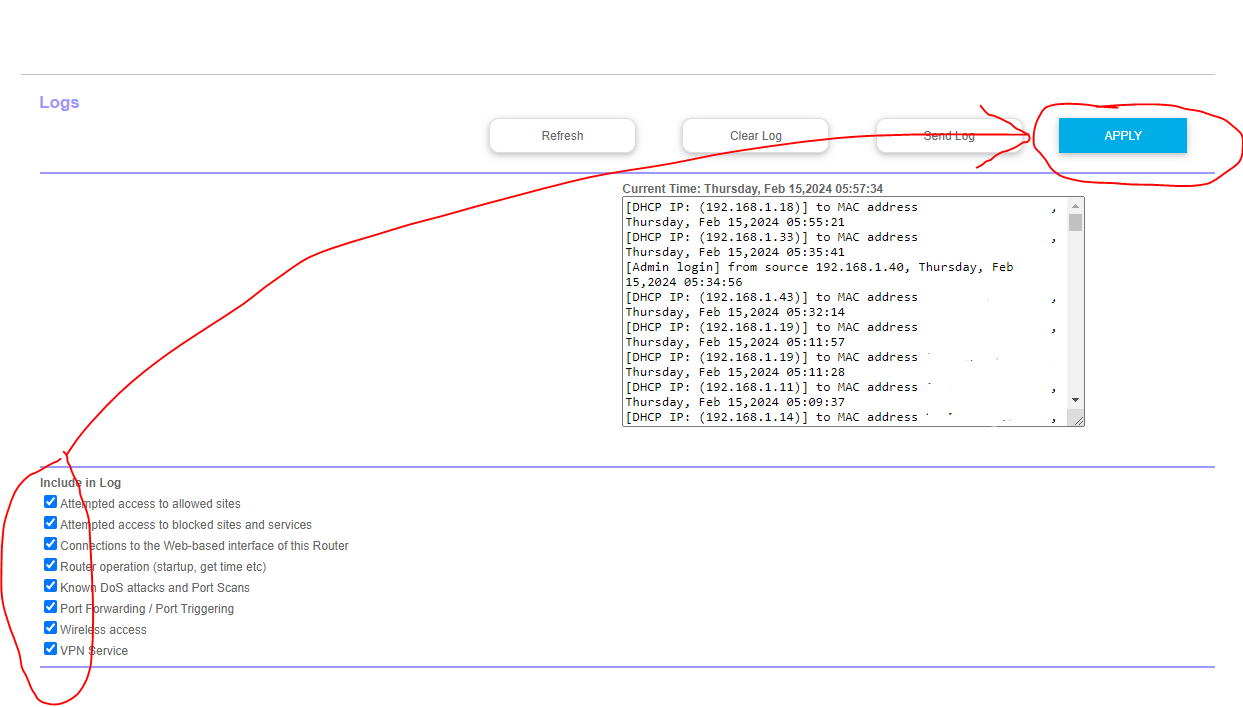Viewport: 1243px width, 707px height.
Task: Click the log scrollbar down arrow
Action: point(1075,400)
